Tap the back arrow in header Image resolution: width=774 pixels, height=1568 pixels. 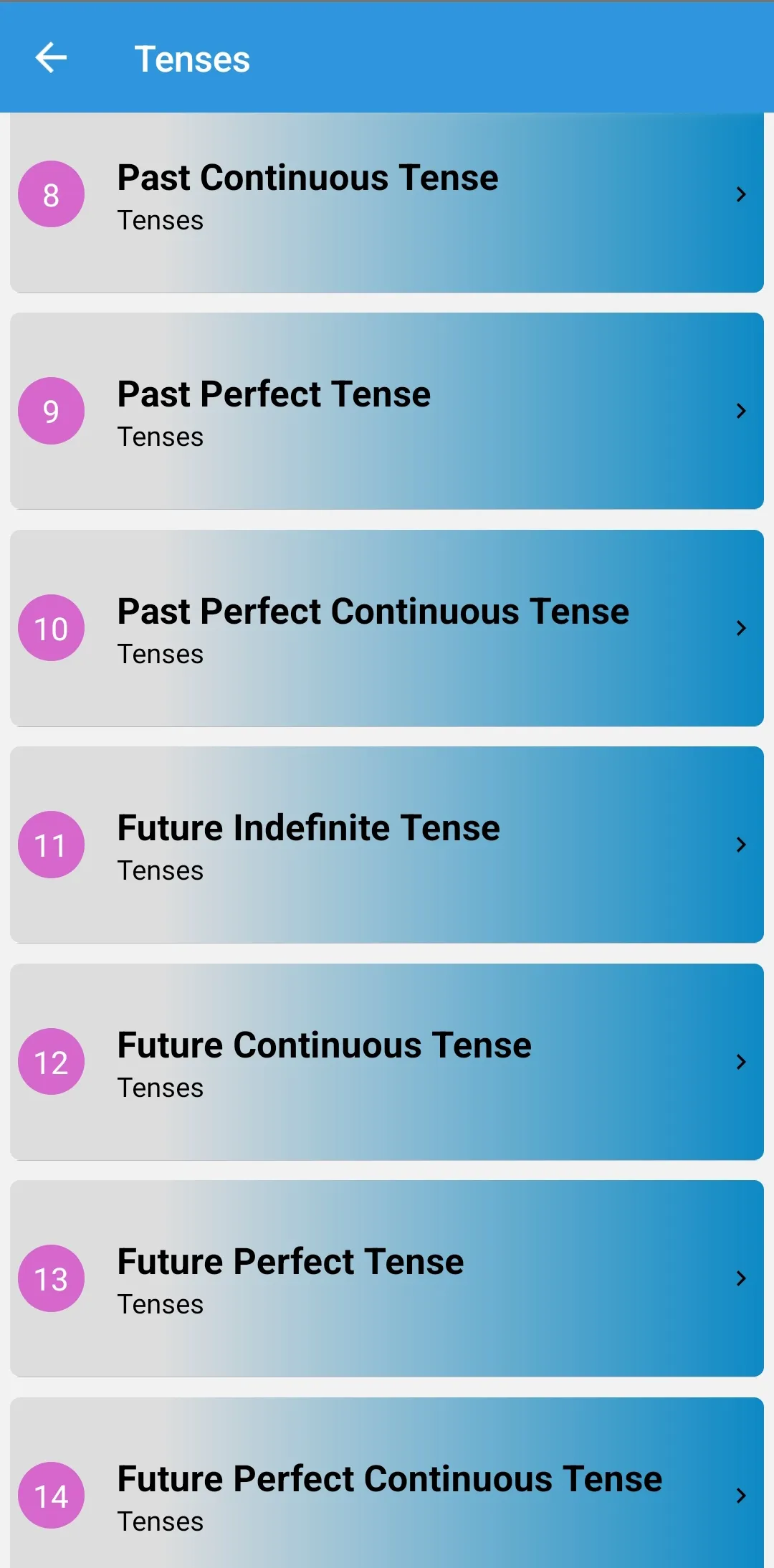pyautogui.click(x=51, y=58)
